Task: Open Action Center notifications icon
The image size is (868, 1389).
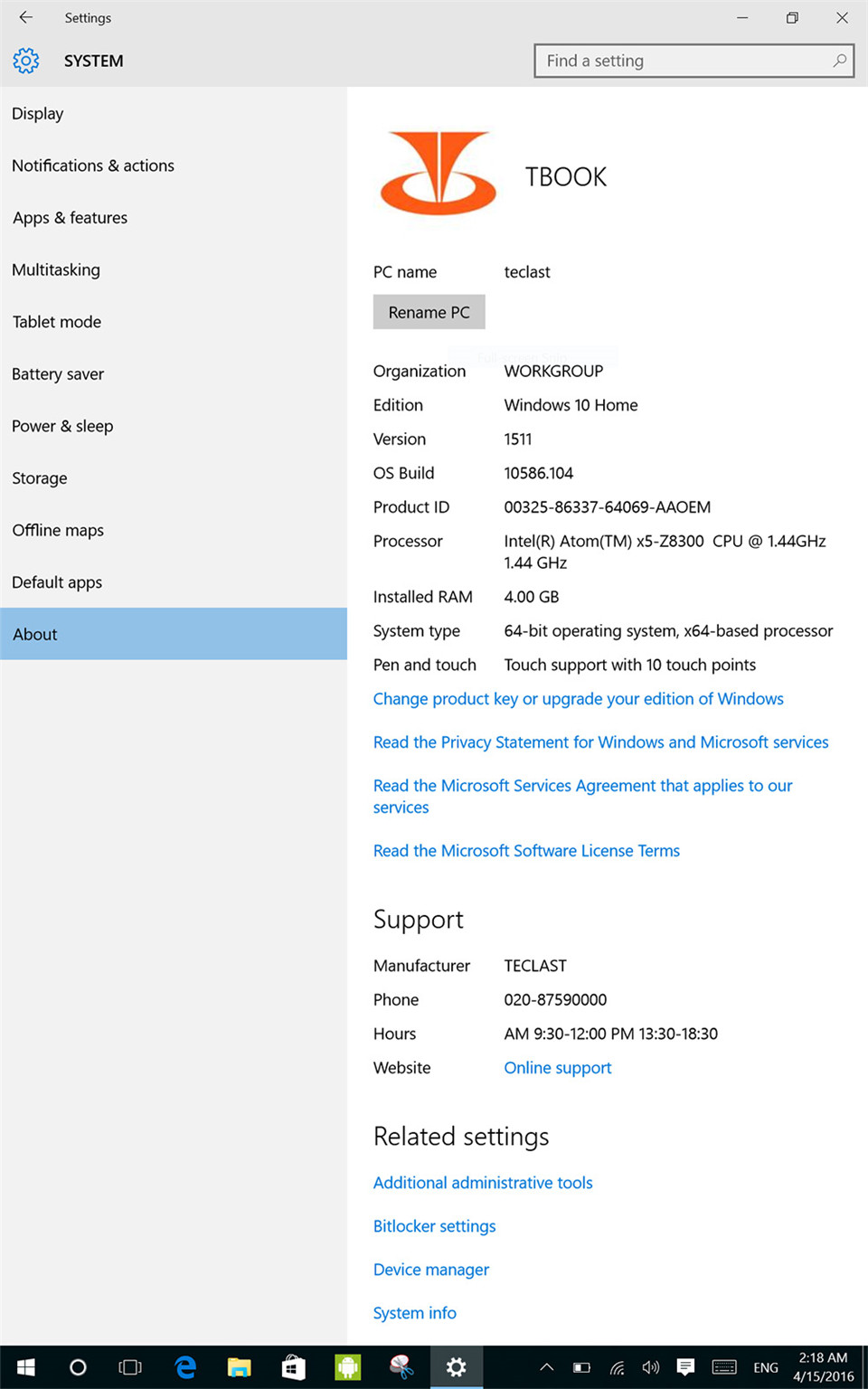Action: click(x=685, y=1367)
